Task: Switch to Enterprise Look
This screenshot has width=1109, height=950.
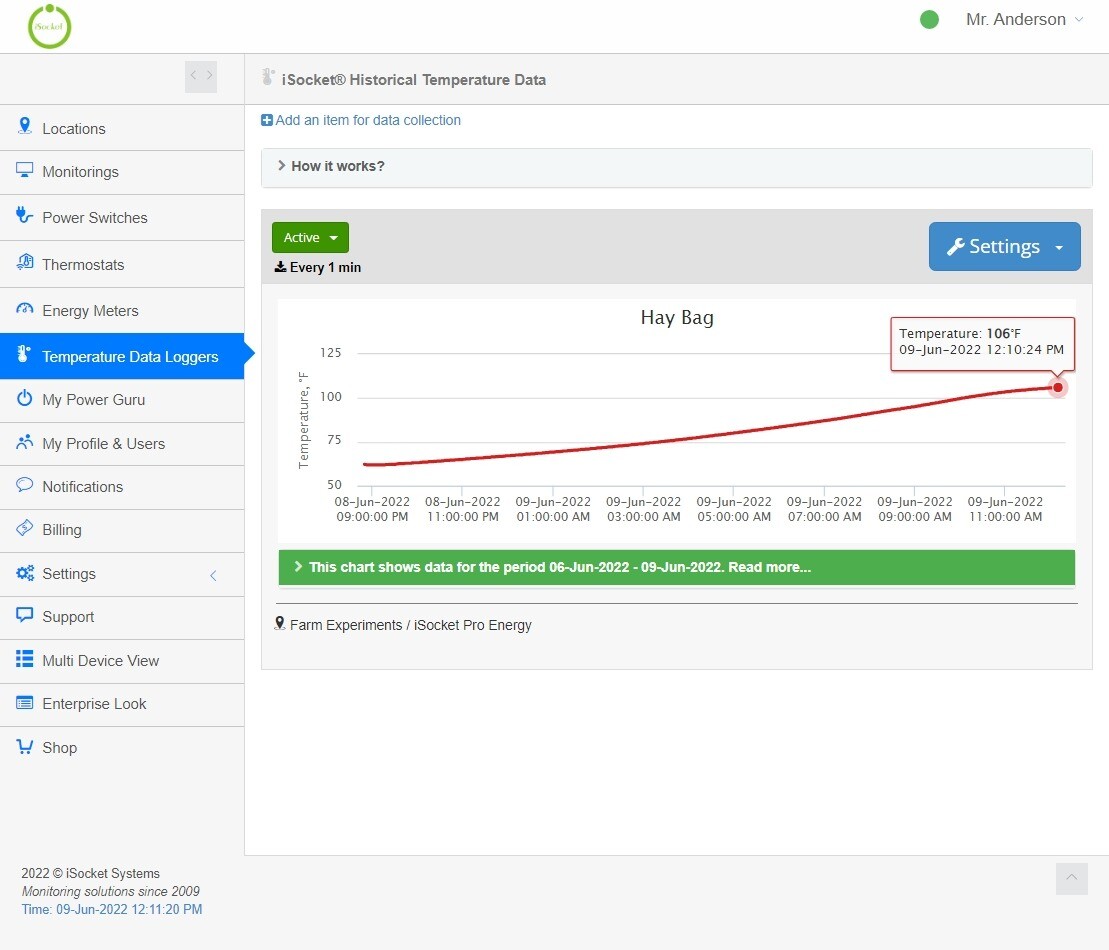Action: pos(122,704)
